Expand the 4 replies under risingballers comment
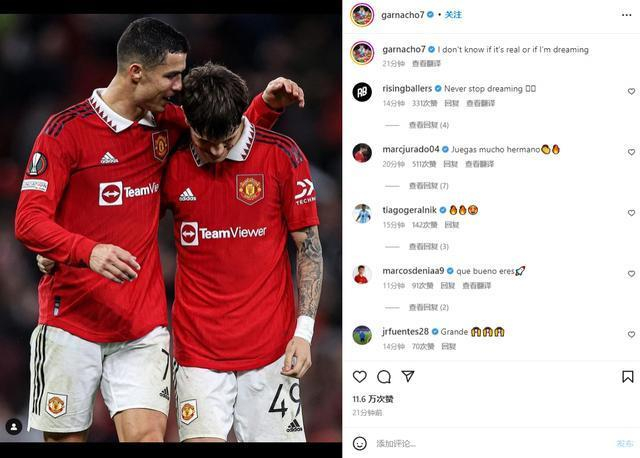The width and height of the screenshot is (640, 458). point(429,125)
